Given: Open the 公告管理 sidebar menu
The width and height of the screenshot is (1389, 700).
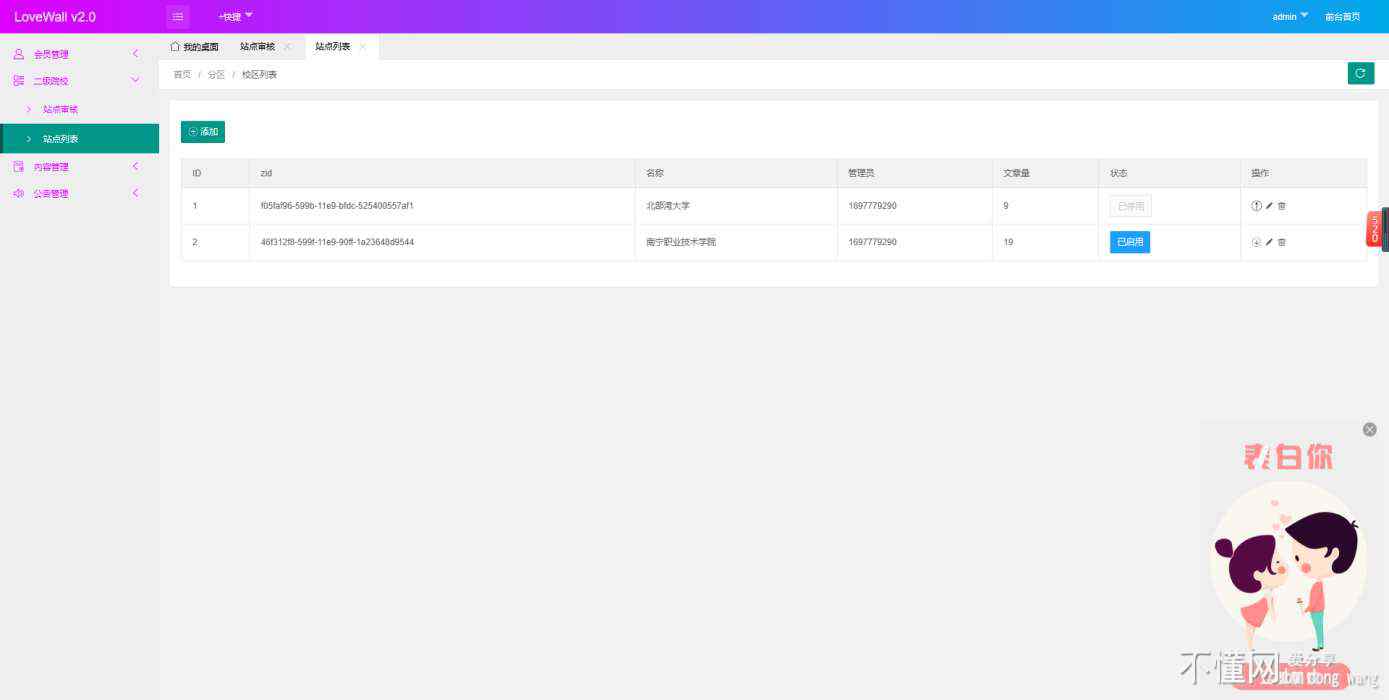Looking at the screenshot, I should point(79,193).
